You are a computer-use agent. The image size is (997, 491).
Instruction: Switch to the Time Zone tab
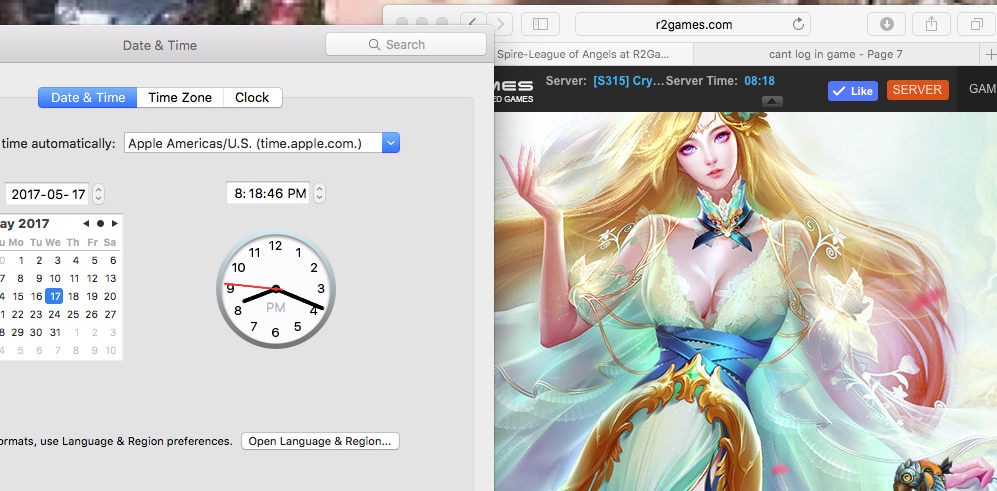tap(180, 97)
